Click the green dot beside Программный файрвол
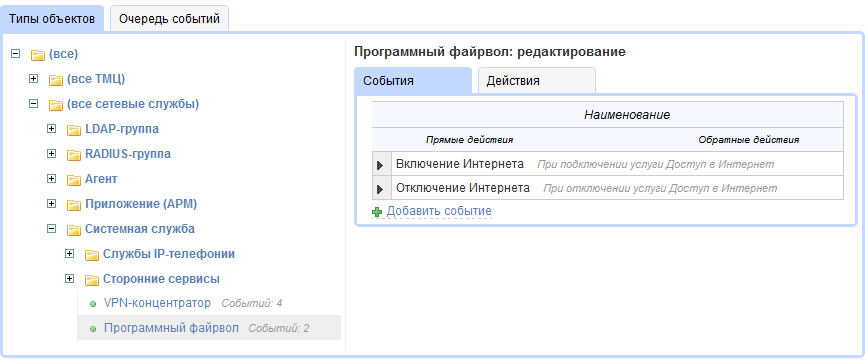This screenshot has height=361, width=865. click(93, 329)
